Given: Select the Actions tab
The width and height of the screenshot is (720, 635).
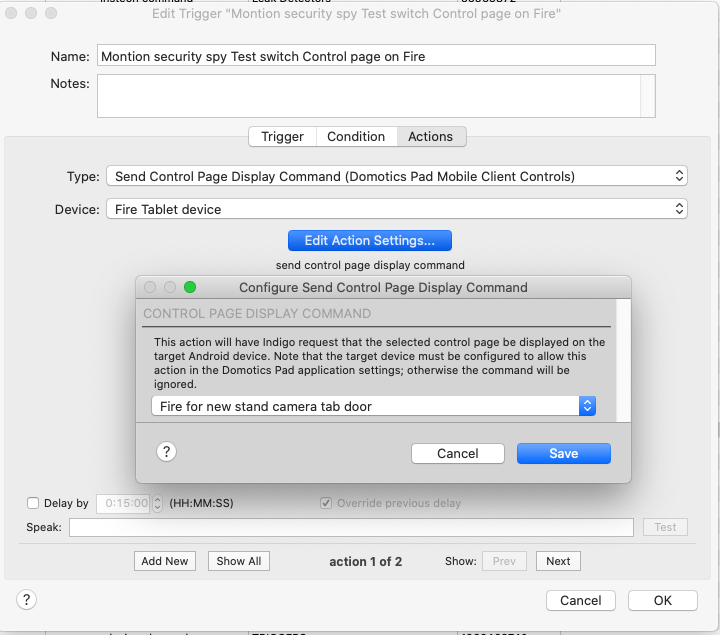Looking at the screenshot, I should pos(431,137).
